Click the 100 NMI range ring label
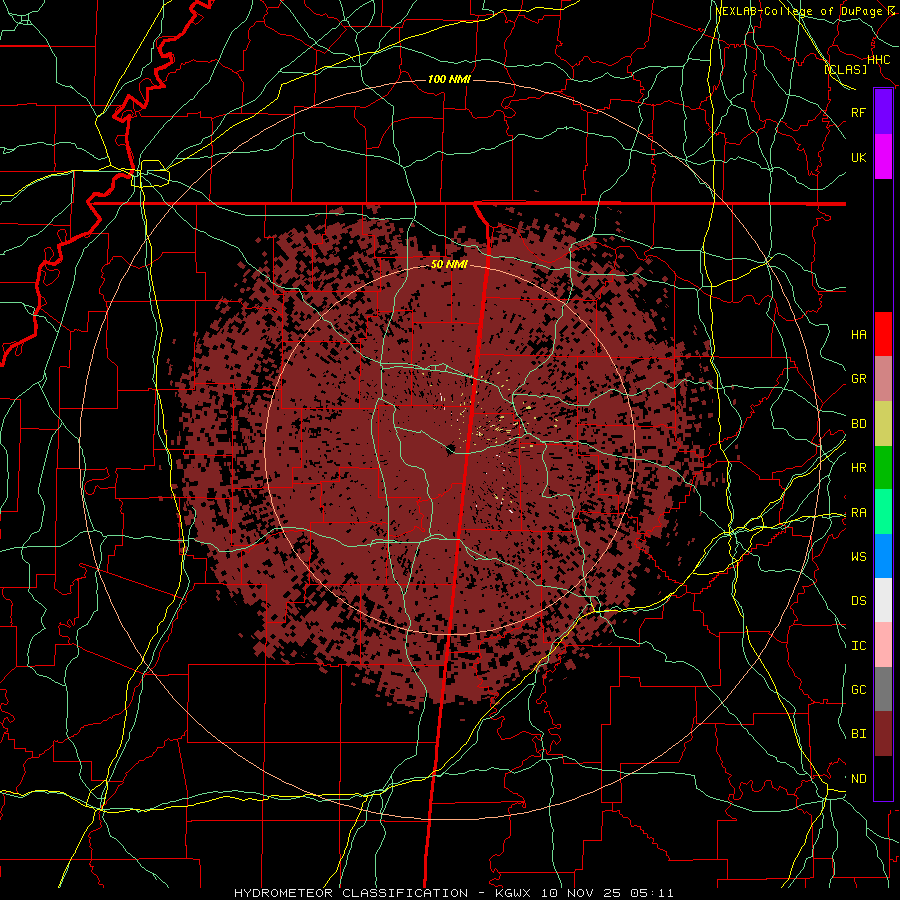 click(x=449, y=79)
